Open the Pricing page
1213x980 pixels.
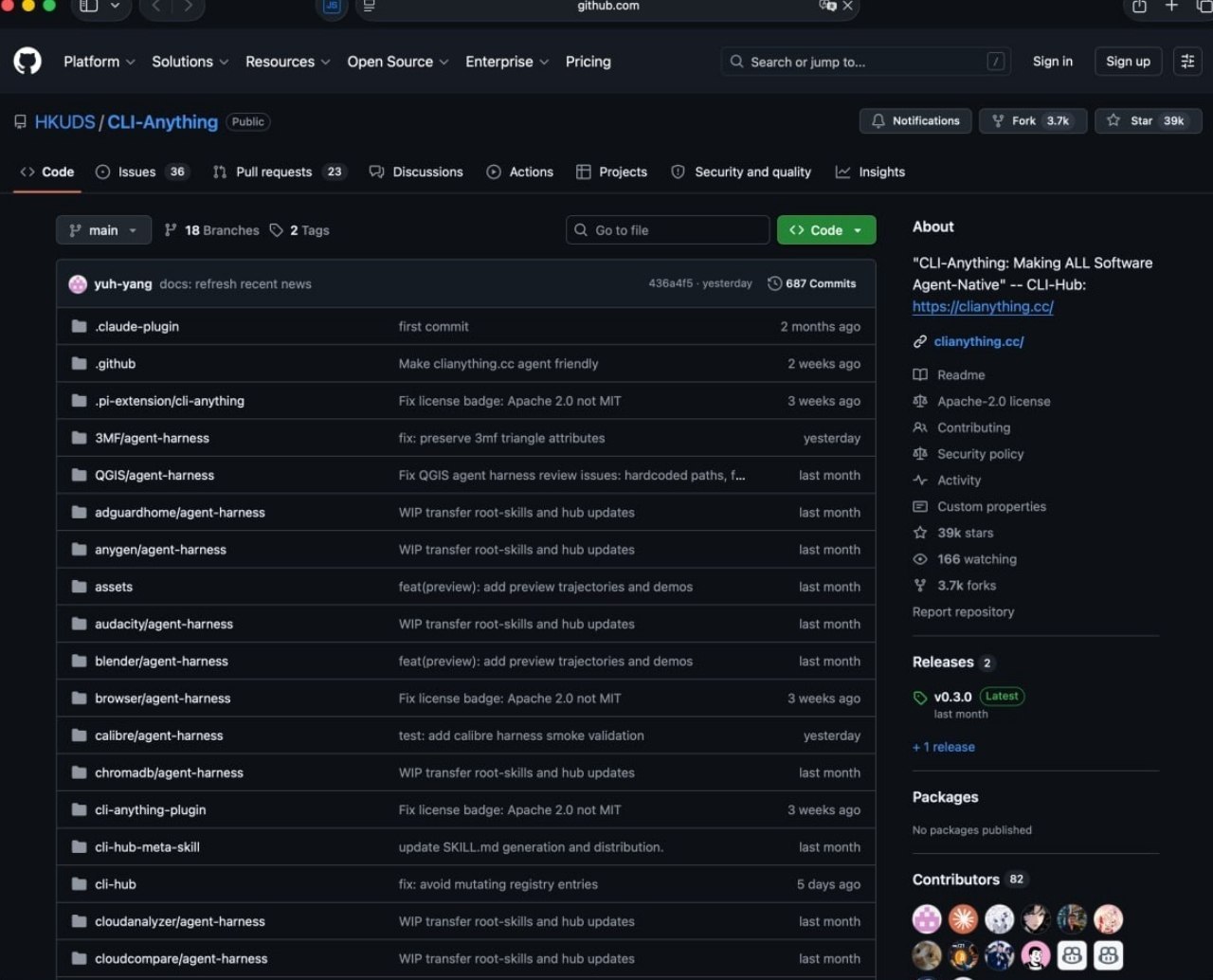(x=588, y=62)
